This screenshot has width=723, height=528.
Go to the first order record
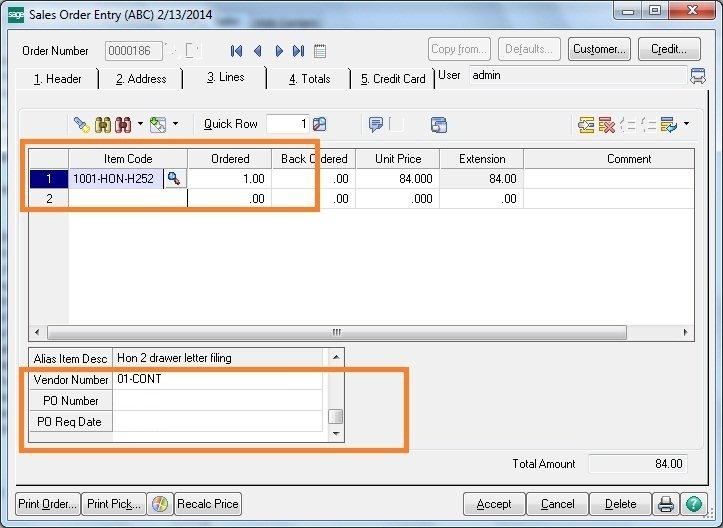tap(237, 51)
